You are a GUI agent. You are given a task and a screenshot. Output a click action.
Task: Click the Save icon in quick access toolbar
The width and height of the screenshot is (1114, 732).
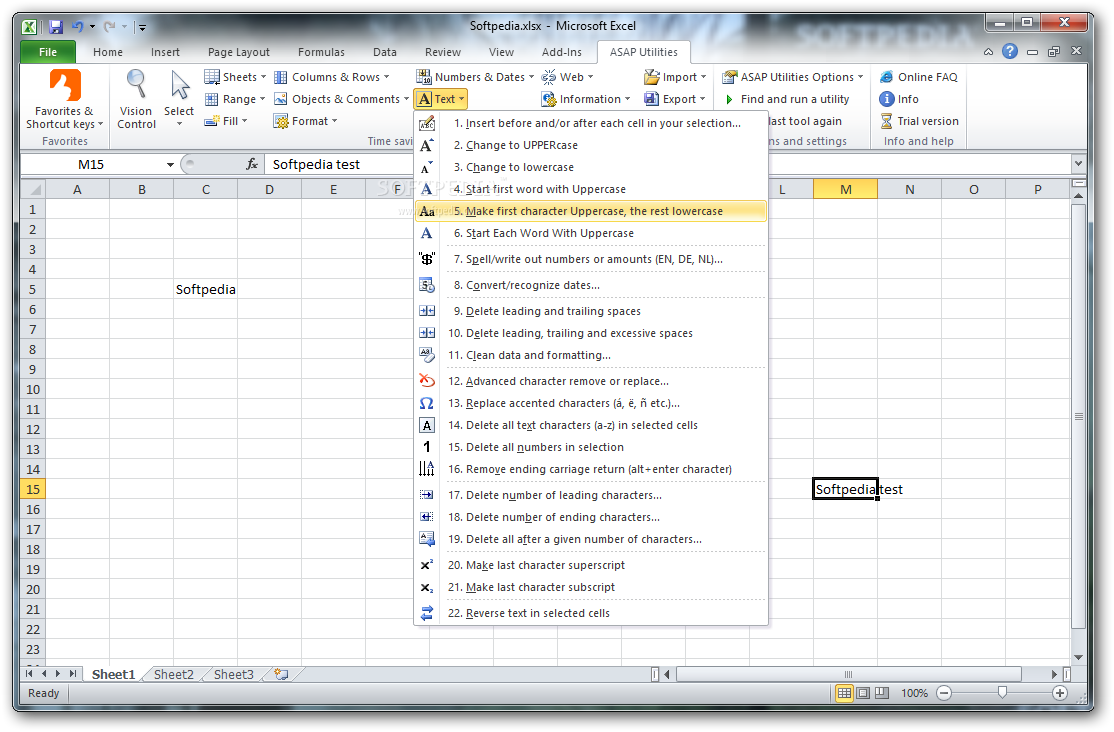click(x=56, y=27)
